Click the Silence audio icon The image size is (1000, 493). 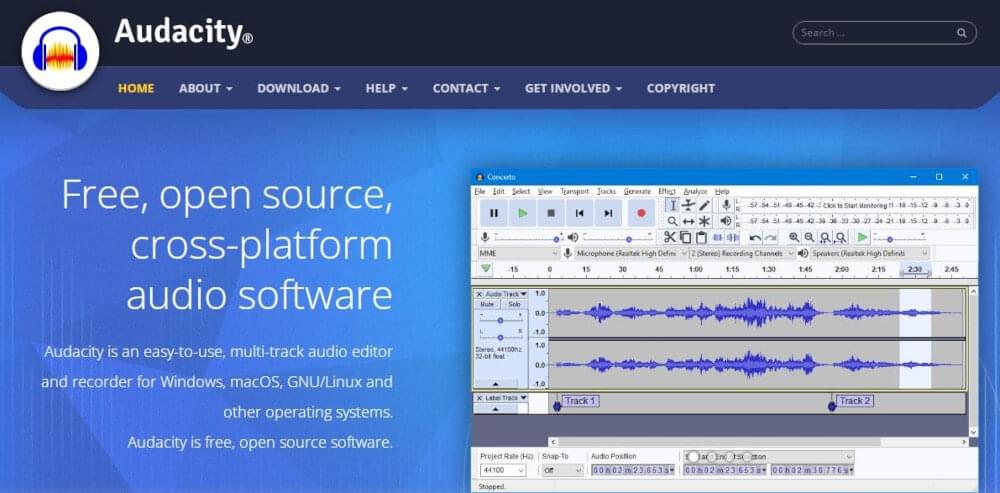[733, 237]
